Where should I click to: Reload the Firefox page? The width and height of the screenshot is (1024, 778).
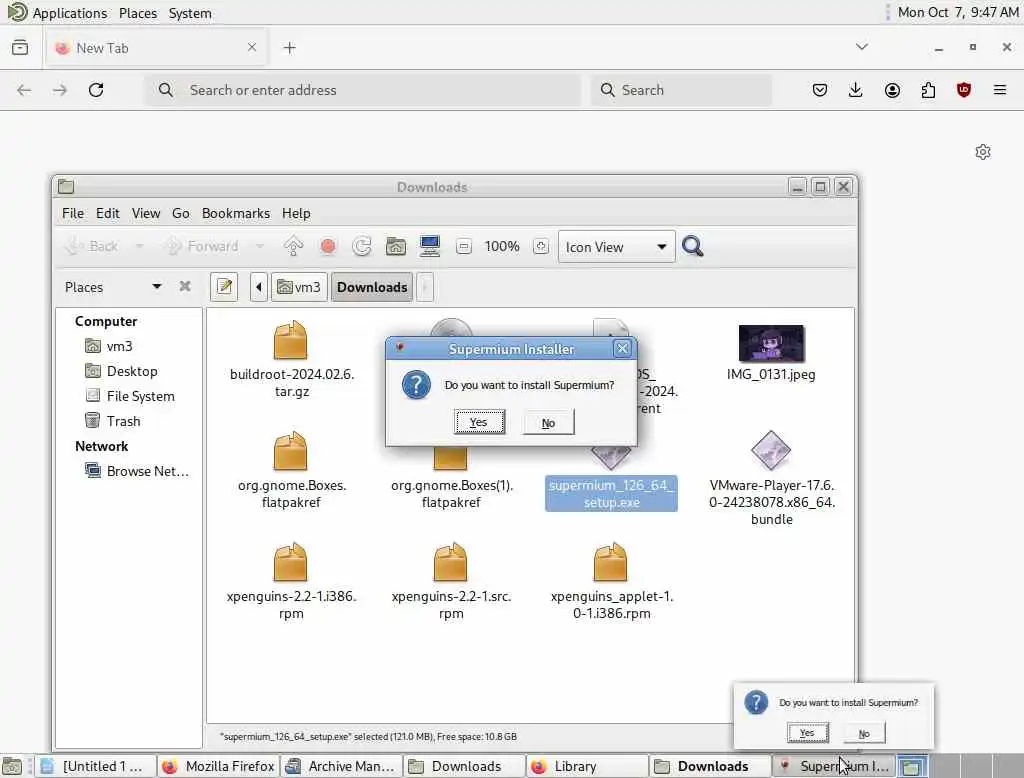coord(96,89)
